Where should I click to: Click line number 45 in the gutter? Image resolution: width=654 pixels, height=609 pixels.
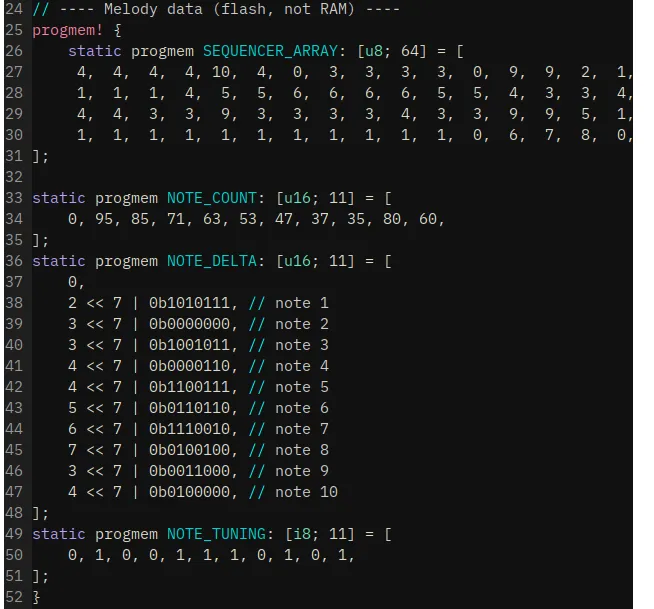pyautogui.click(x=14, y=450)
